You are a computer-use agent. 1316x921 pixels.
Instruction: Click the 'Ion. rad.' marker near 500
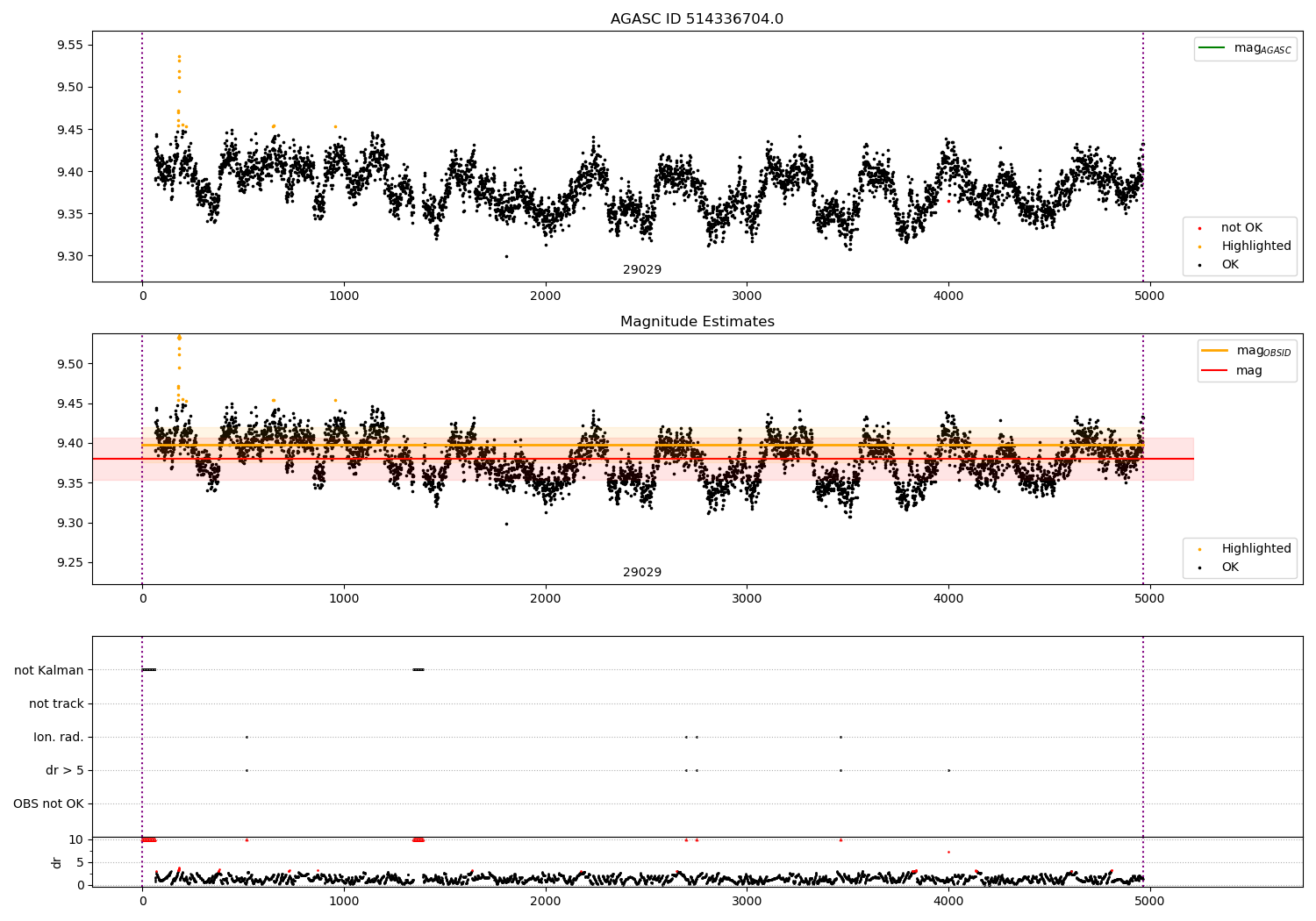point(247,737)
